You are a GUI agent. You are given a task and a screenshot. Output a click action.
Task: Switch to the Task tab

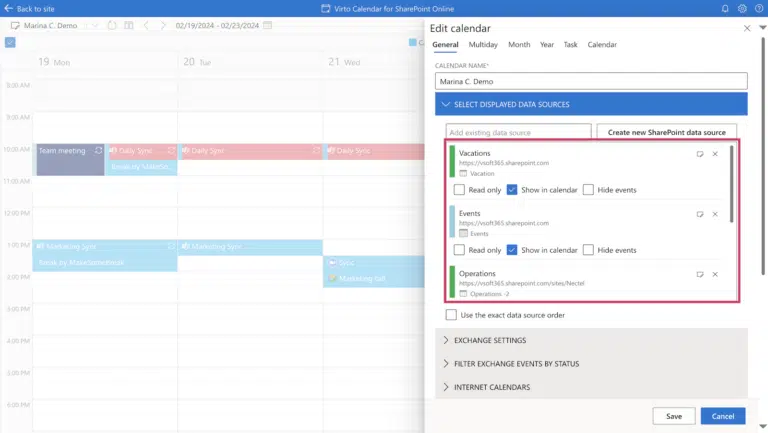pyautogui.click(x=571, y=45)
